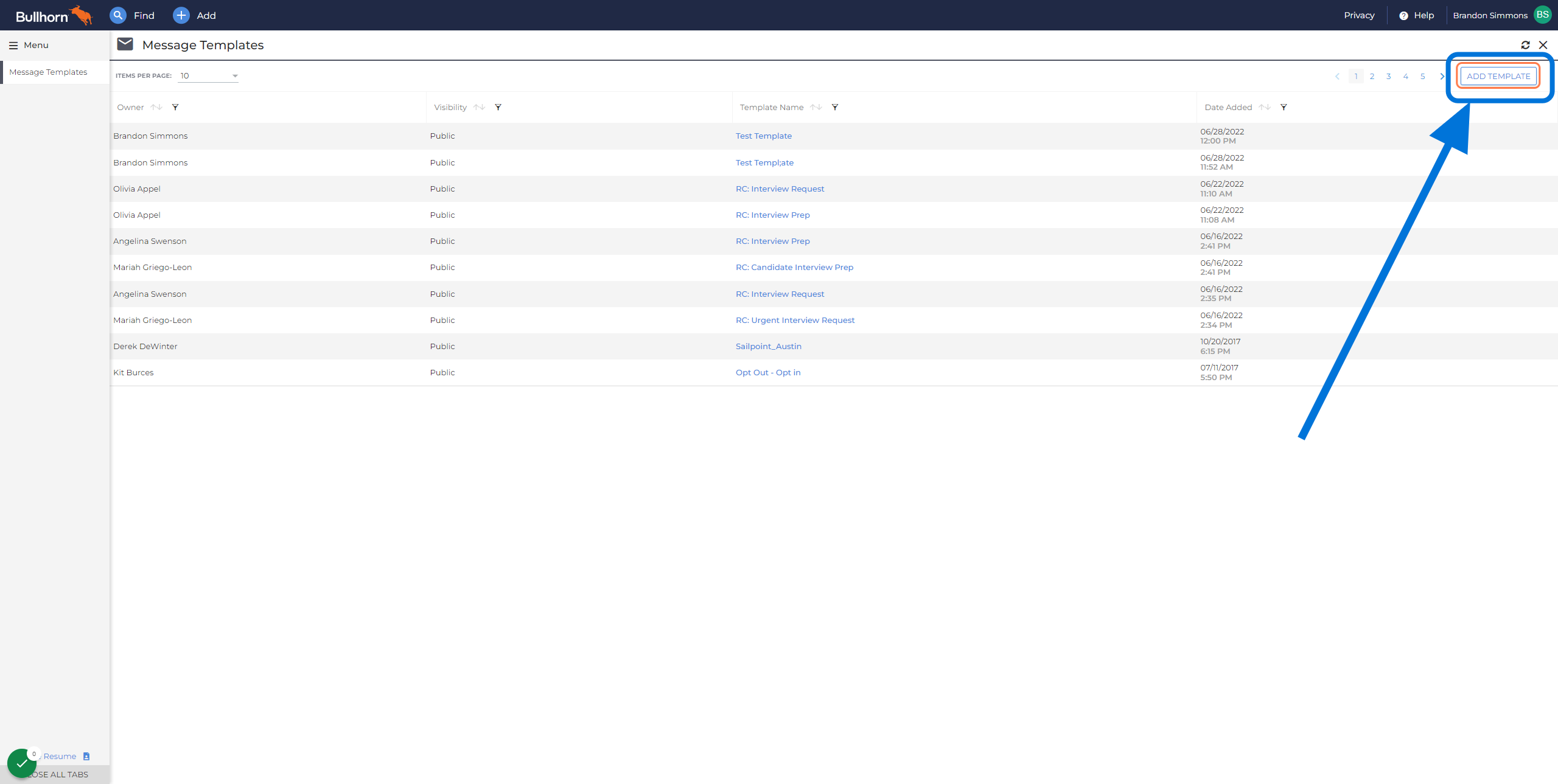Click the Add plus icon

(x=181, y=15)
